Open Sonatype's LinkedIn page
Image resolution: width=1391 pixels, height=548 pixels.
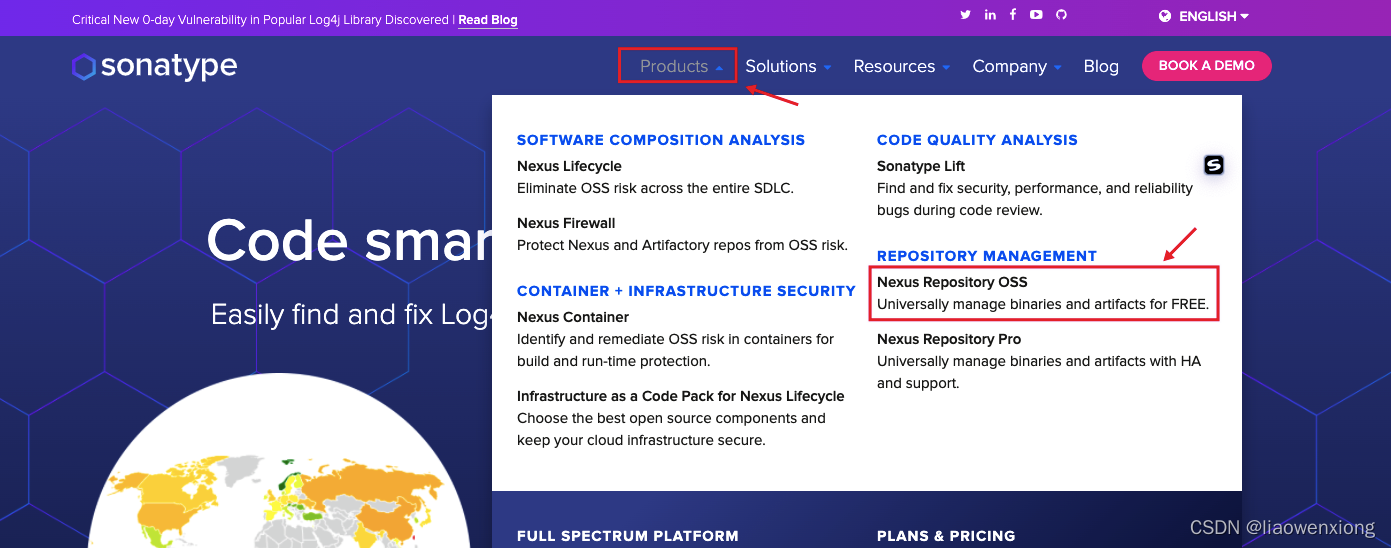click(x=990, y=15)
